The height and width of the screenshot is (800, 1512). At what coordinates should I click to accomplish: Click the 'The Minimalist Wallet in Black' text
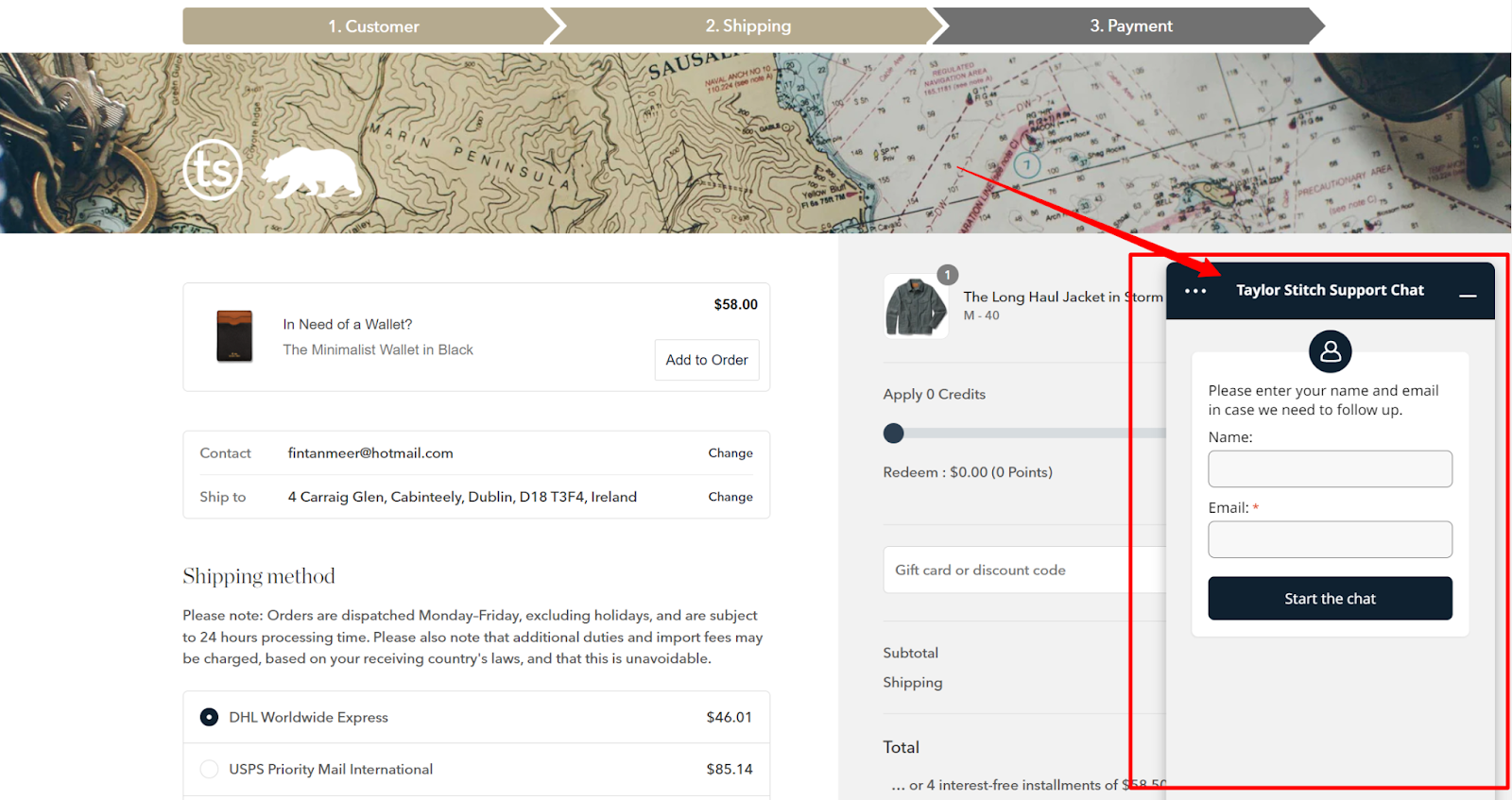click(378, 349)
